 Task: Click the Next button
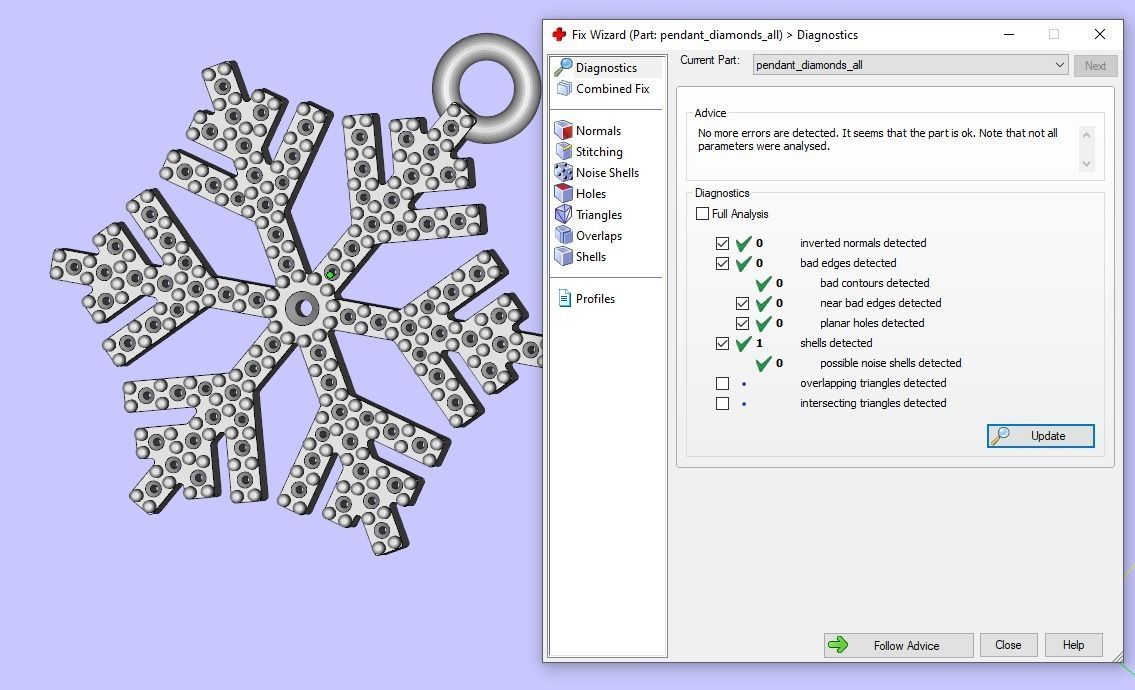click(x=1095, y=65)
